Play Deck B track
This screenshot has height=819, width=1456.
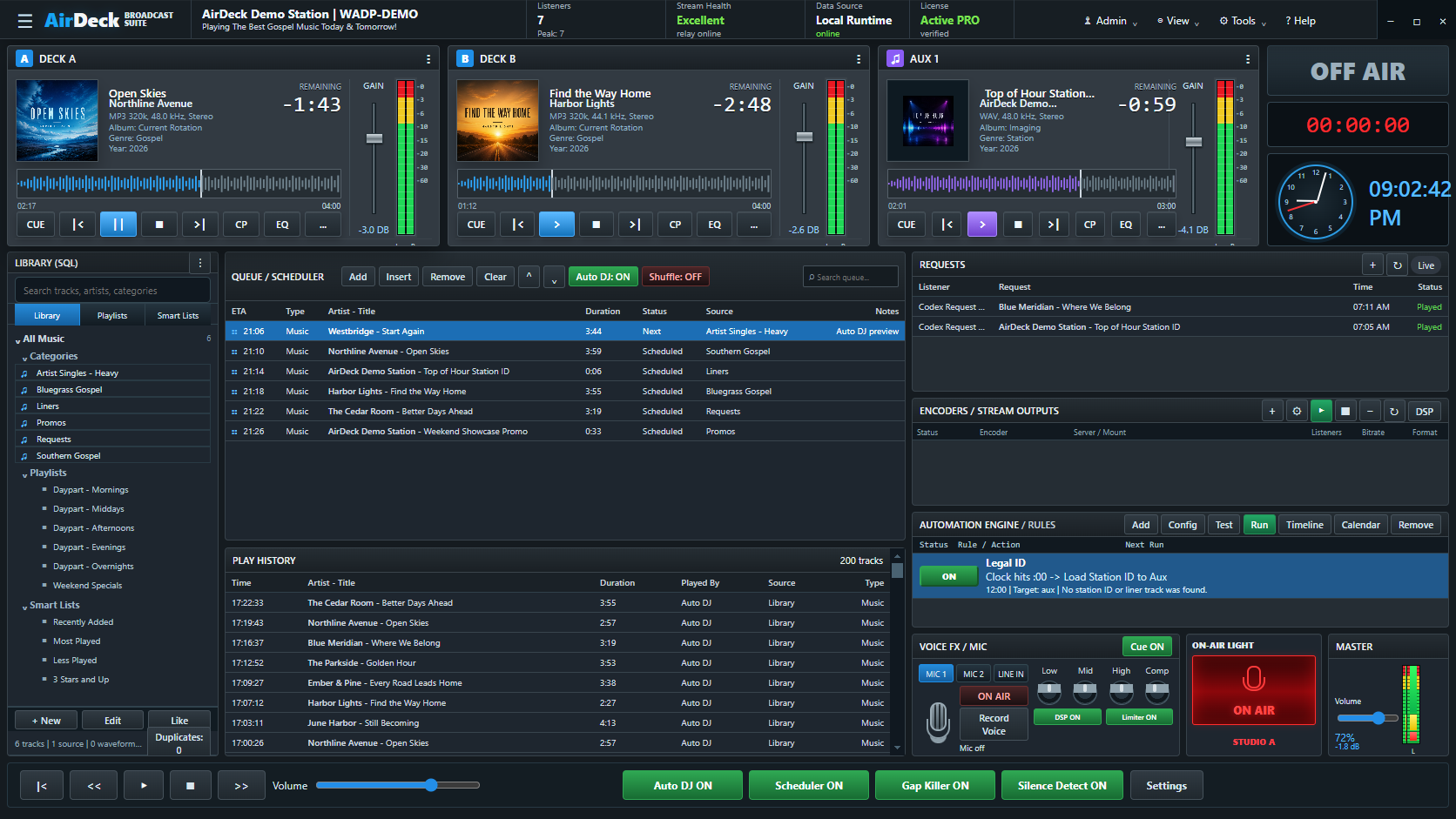tap(556, 225)
